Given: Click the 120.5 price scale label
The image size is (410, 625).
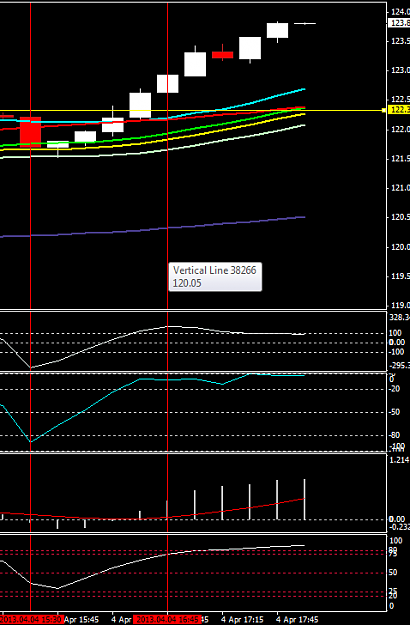Looking at the screenshot, I should tap(400, 217).
